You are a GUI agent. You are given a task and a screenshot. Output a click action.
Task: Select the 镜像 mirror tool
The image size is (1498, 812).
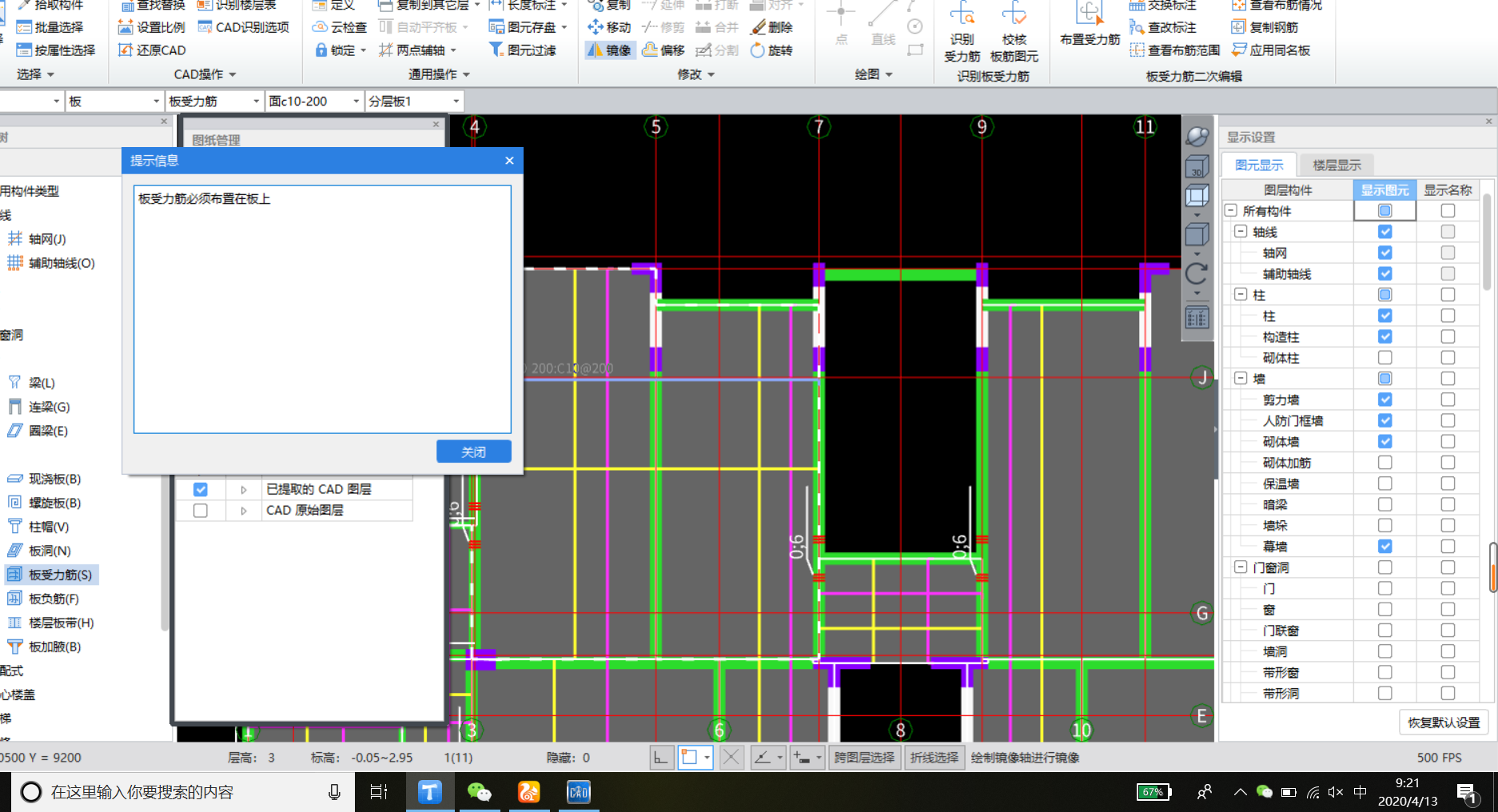609,50
